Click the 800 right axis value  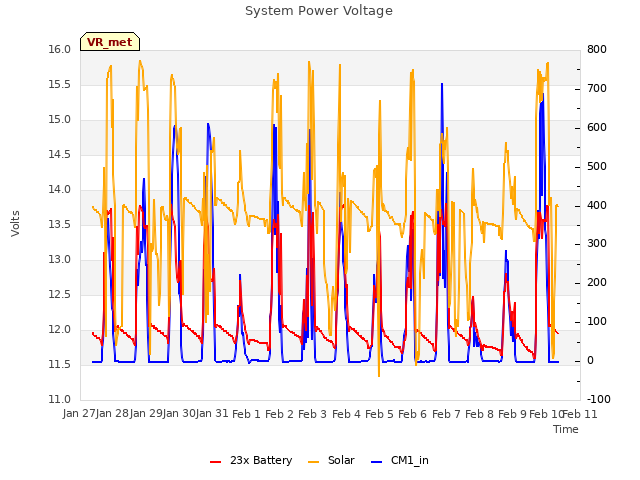pyautogui.click(x=597, y=49)
